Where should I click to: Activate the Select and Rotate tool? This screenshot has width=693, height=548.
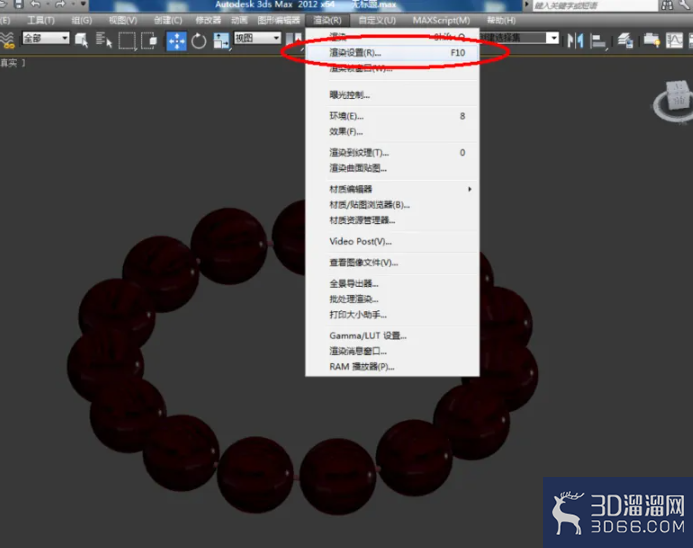click(x=198, y=41)
